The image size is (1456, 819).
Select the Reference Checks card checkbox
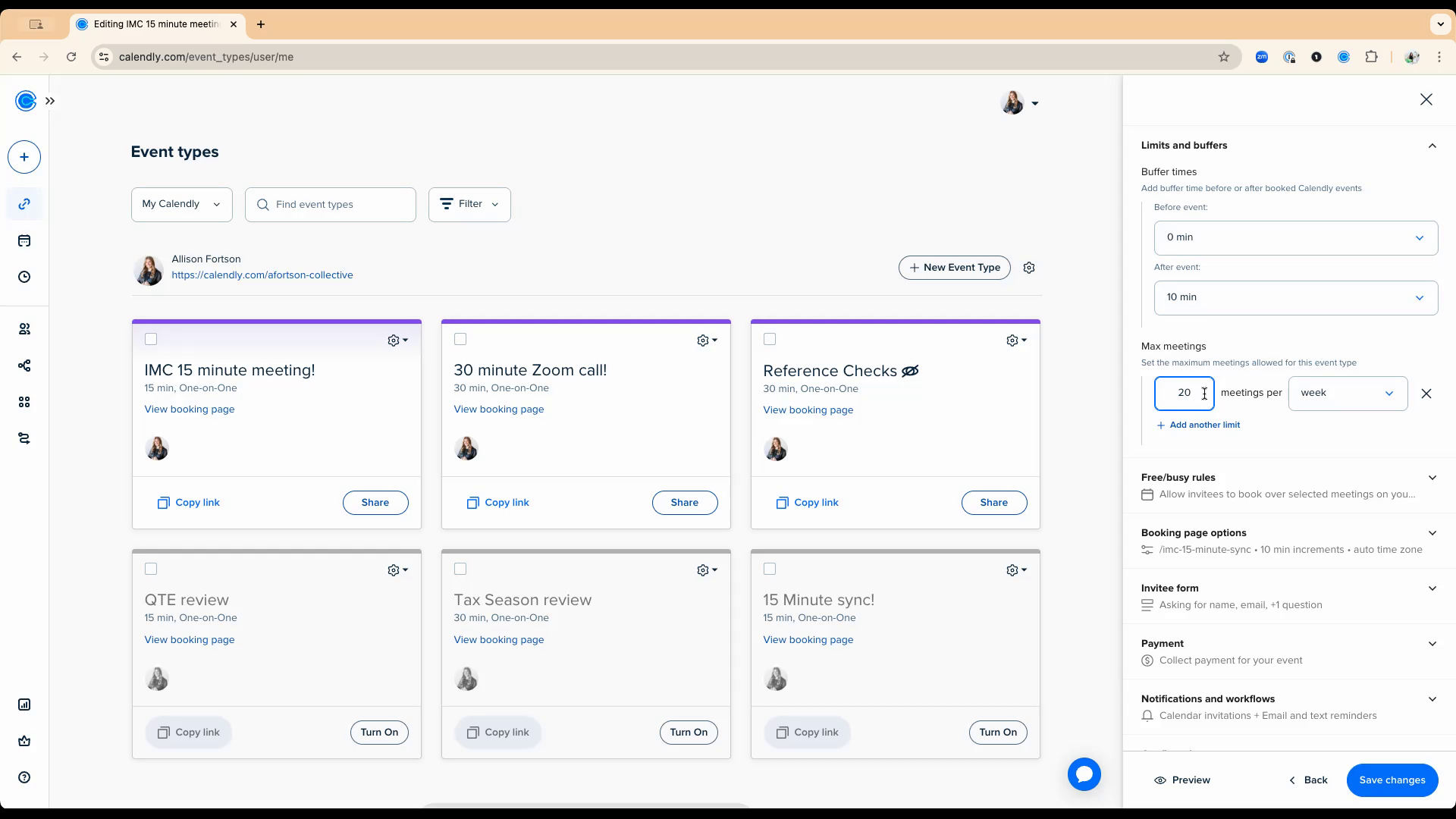coord(770,339)
